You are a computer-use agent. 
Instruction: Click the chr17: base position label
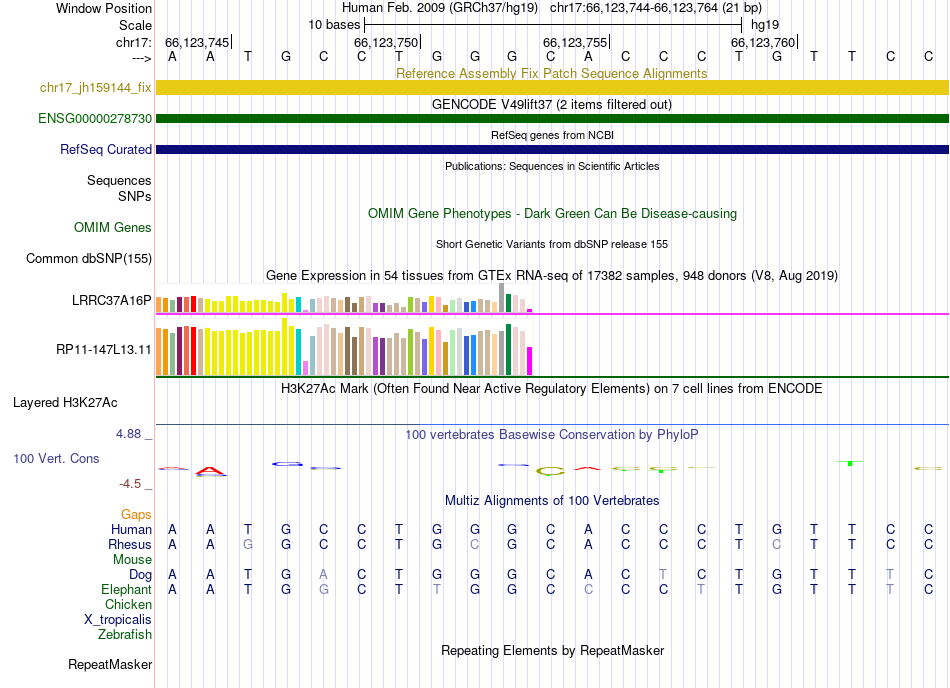(134, 42)
